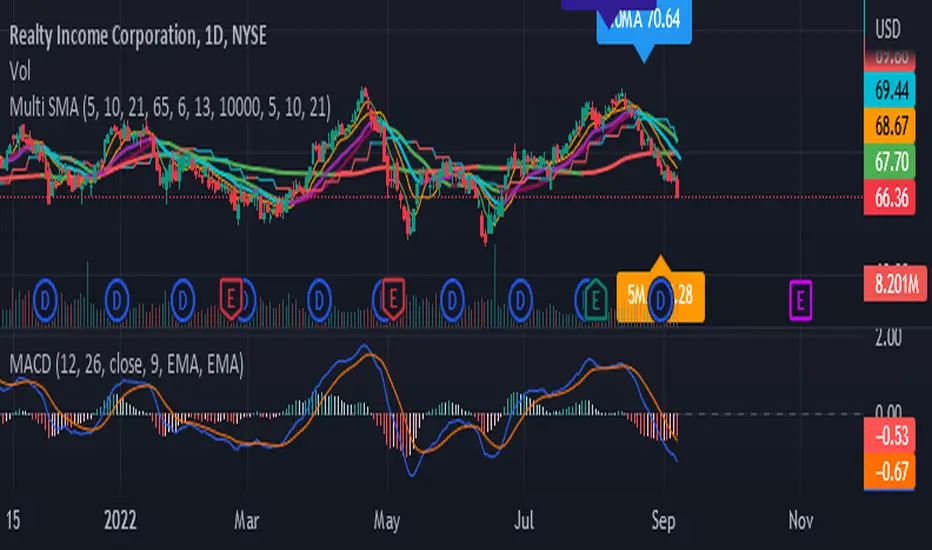932x550 pixels.
Task: Select the MACD (12, 26, close, 9) legend
Action: (x=126, y=364)
